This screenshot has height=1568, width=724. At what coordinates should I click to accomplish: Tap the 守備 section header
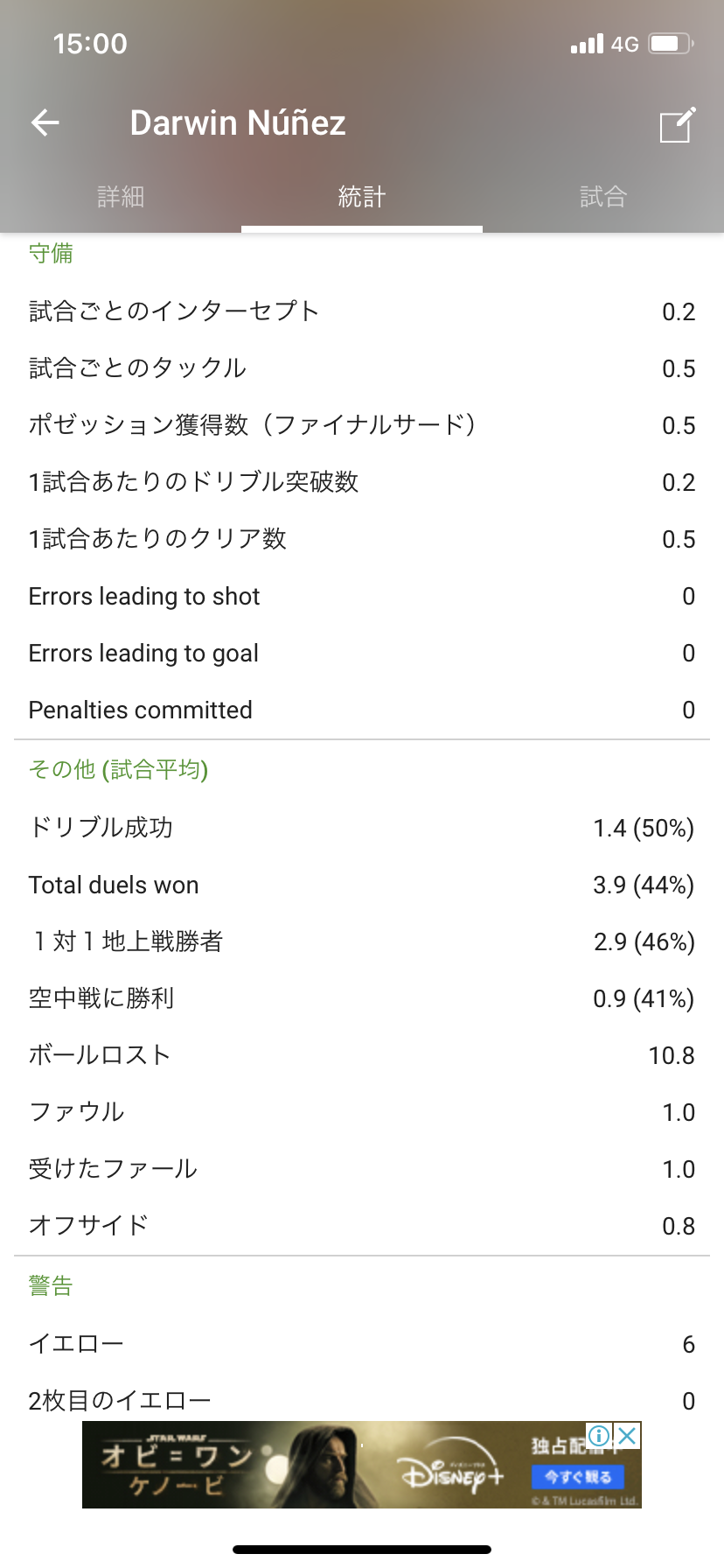(x=51, y=254)
